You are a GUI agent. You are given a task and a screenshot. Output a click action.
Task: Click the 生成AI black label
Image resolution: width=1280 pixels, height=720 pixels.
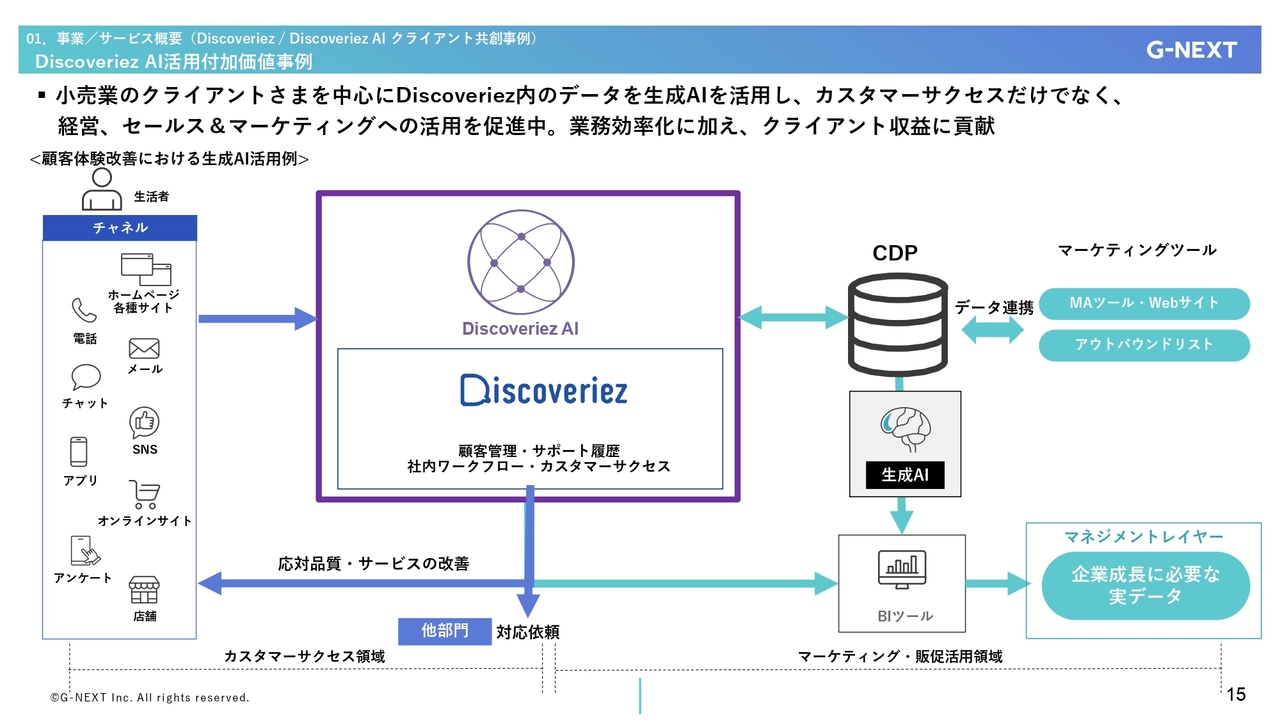905,476
